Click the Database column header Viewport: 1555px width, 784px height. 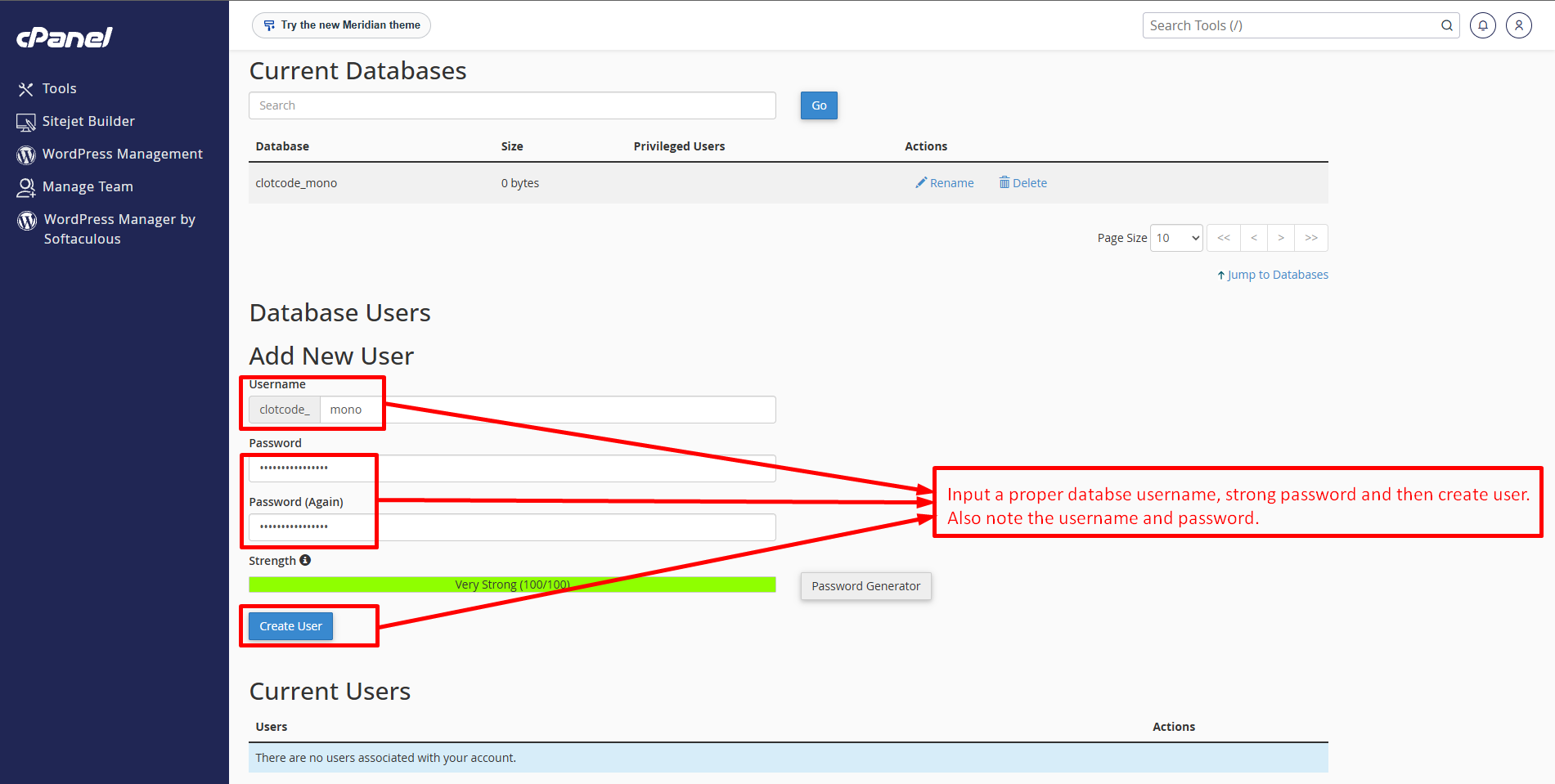(282, 146)
